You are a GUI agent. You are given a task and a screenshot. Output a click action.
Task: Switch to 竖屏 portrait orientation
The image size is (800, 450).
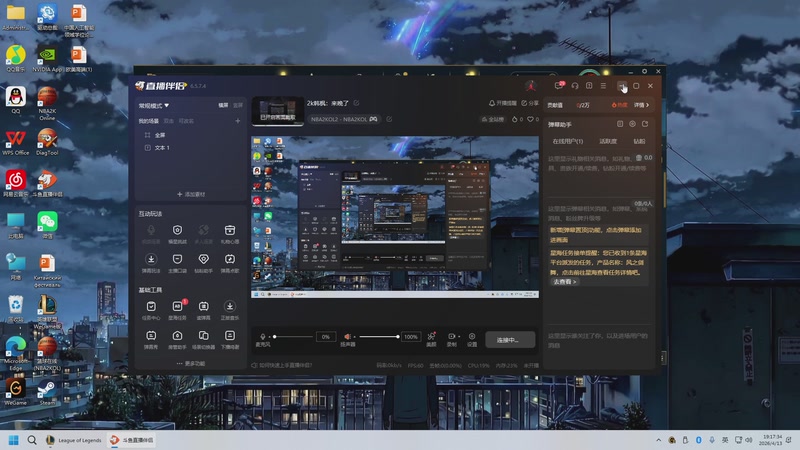tap(238, 105)
